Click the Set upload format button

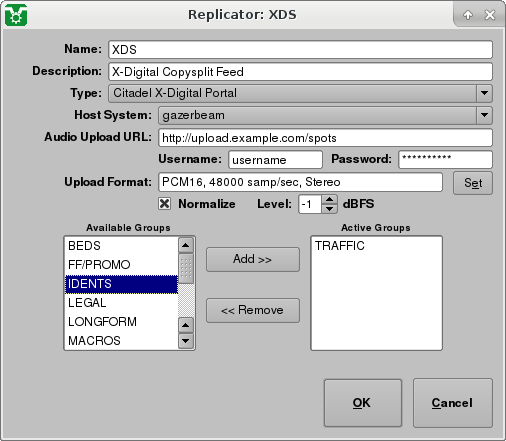pyautogui.click(x=473, y=183)
